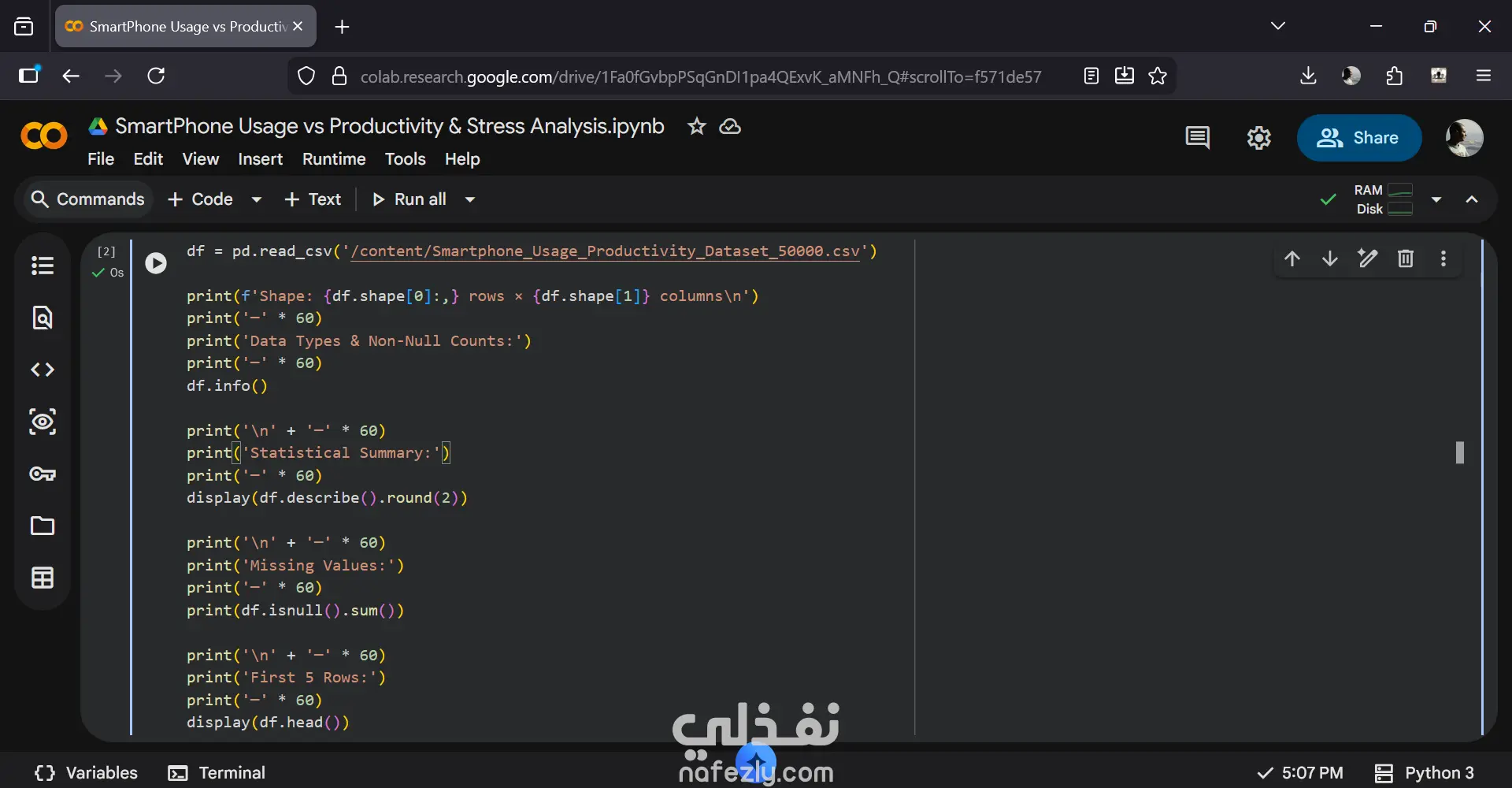Toggle reader view icon in address bar
Screen dimensions: 1512x788
pos(1091,76)
